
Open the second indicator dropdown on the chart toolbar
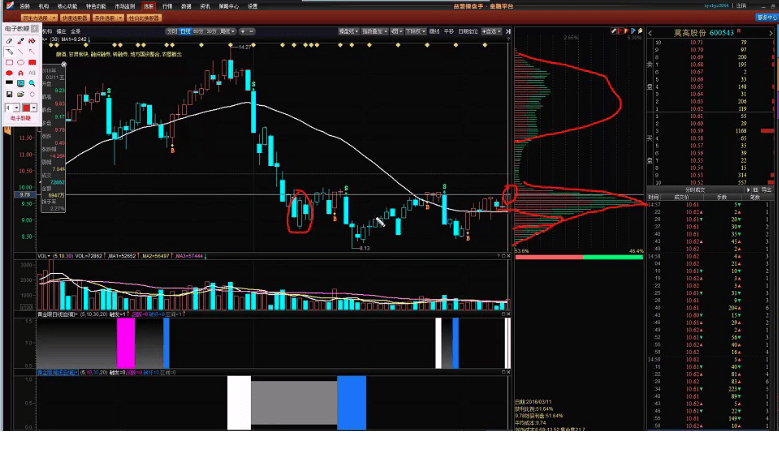point(375,31)
